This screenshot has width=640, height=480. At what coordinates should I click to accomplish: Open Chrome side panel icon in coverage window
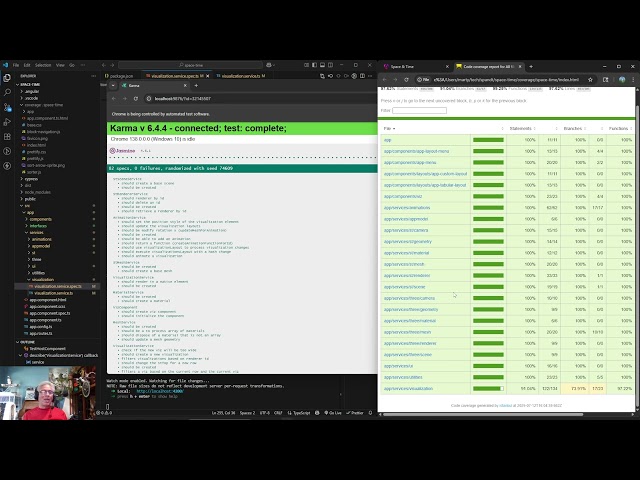point(606,80)
